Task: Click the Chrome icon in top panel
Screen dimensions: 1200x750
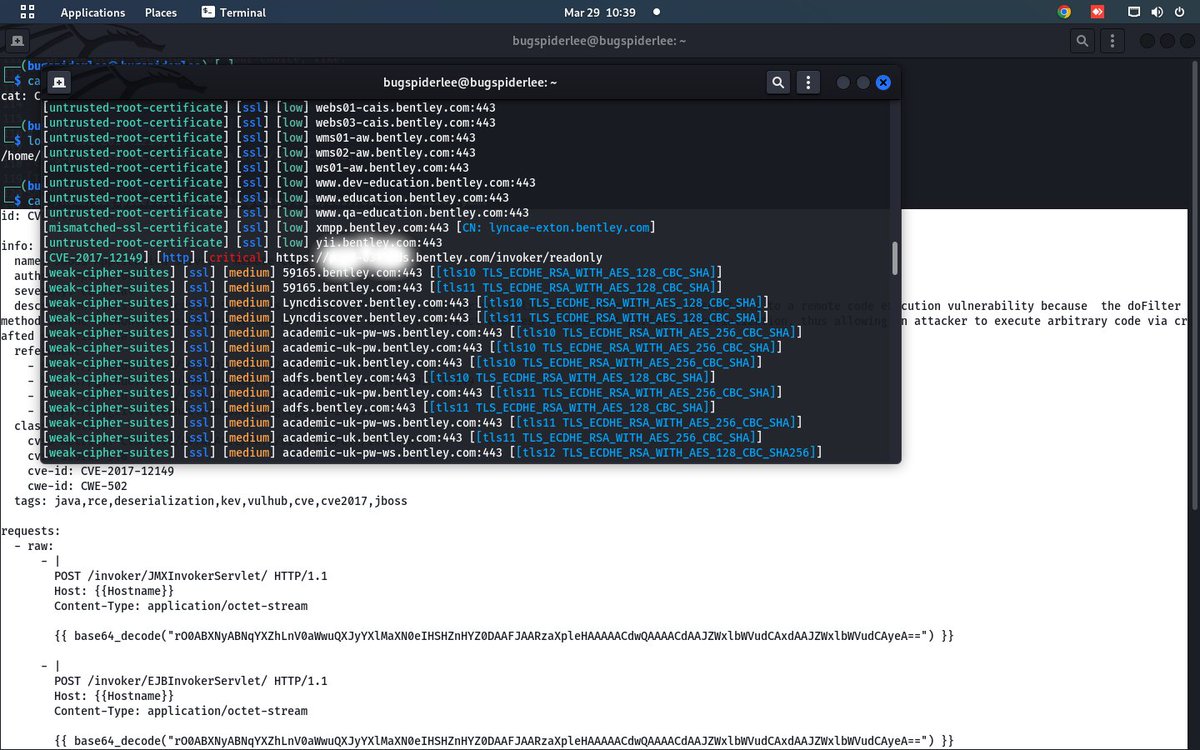Action: pyautogui.click(x=1064, y=12)
